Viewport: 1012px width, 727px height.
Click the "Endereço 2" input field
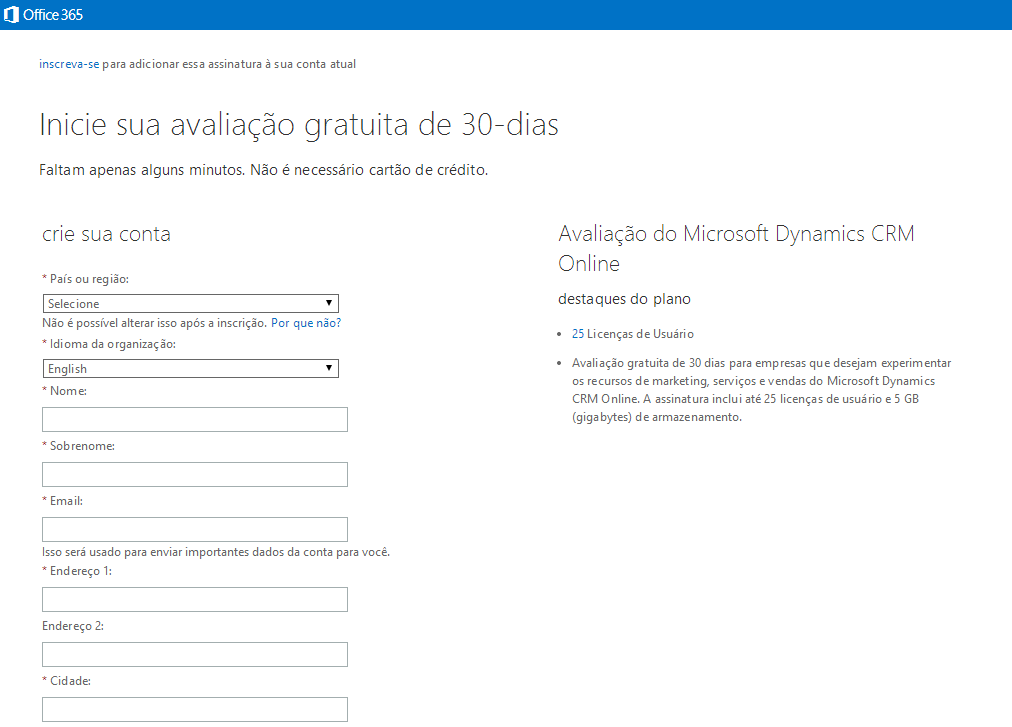(194, 654)
